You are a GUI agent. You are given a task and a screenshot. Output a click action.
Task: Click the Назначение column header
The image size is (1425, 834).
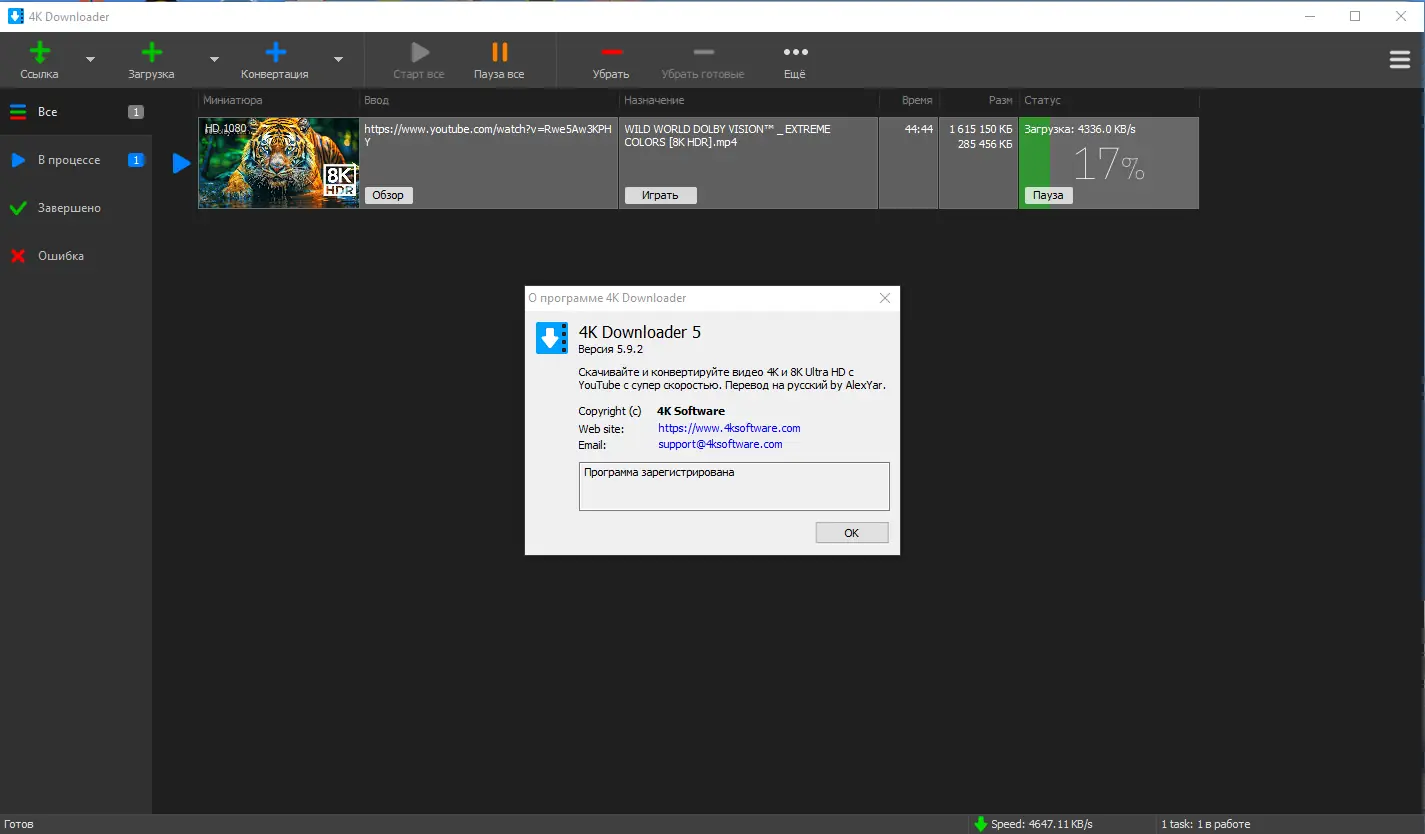[654, 100]
